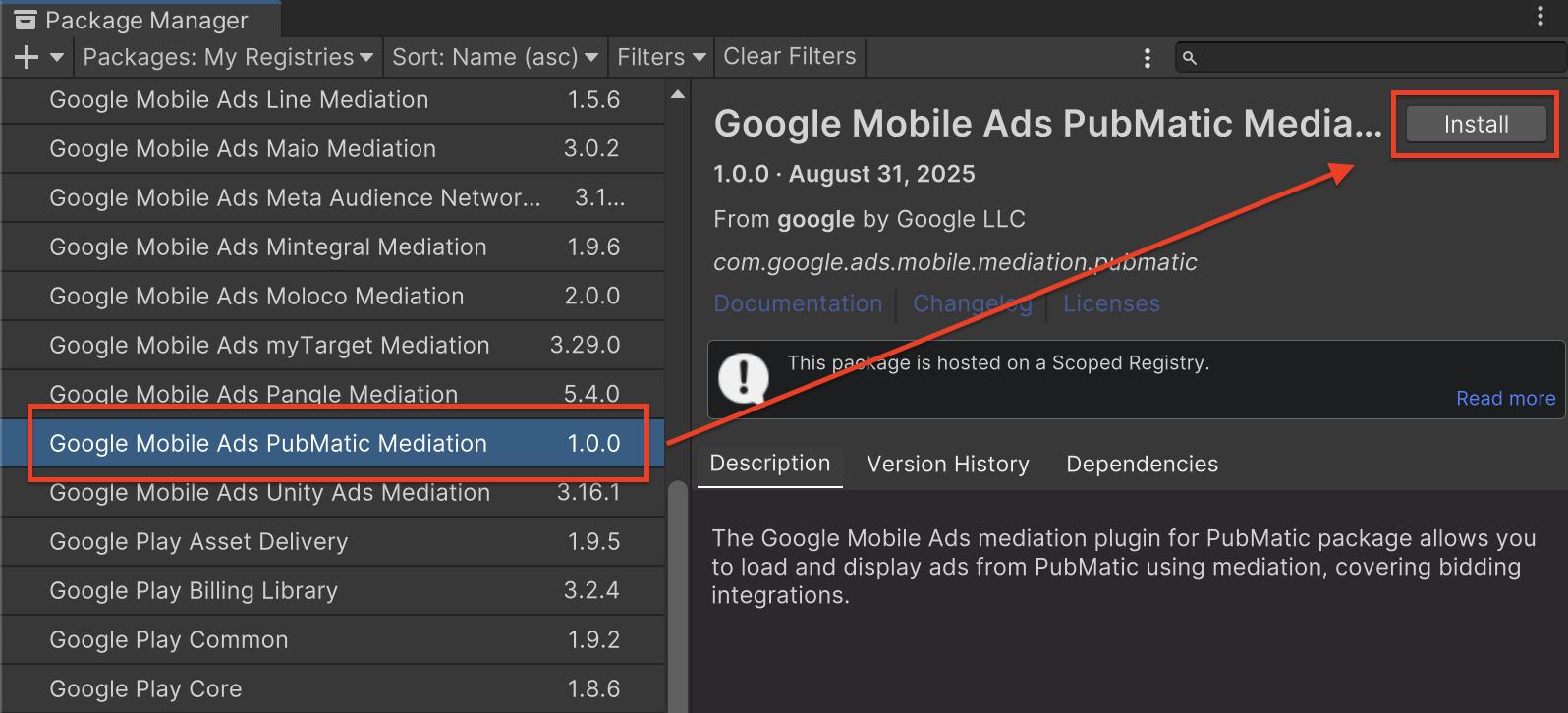Open the Documentation link
The width and height of the screenshot is (1568, 713).
click(798, 303)
